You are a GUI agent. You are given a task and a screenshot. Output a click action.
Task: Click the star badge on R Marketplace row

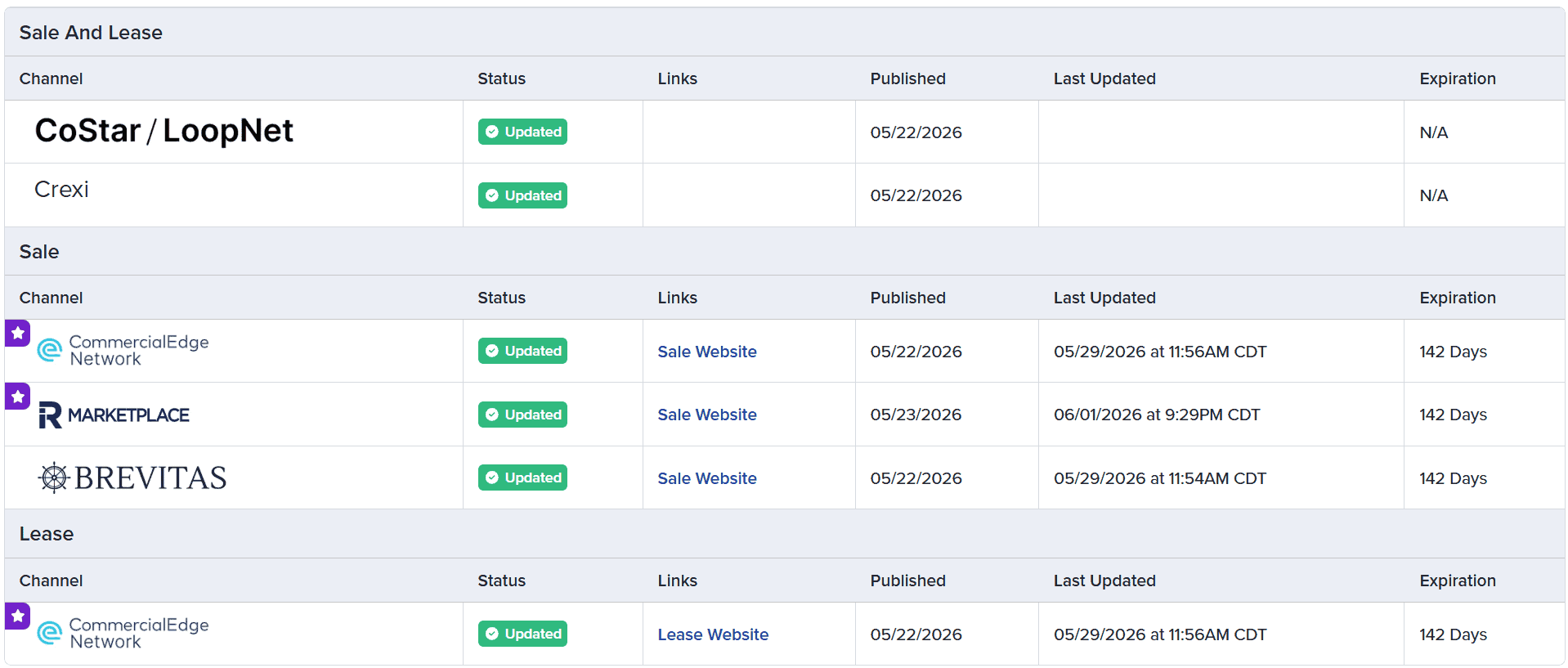[x=18, y=397]
